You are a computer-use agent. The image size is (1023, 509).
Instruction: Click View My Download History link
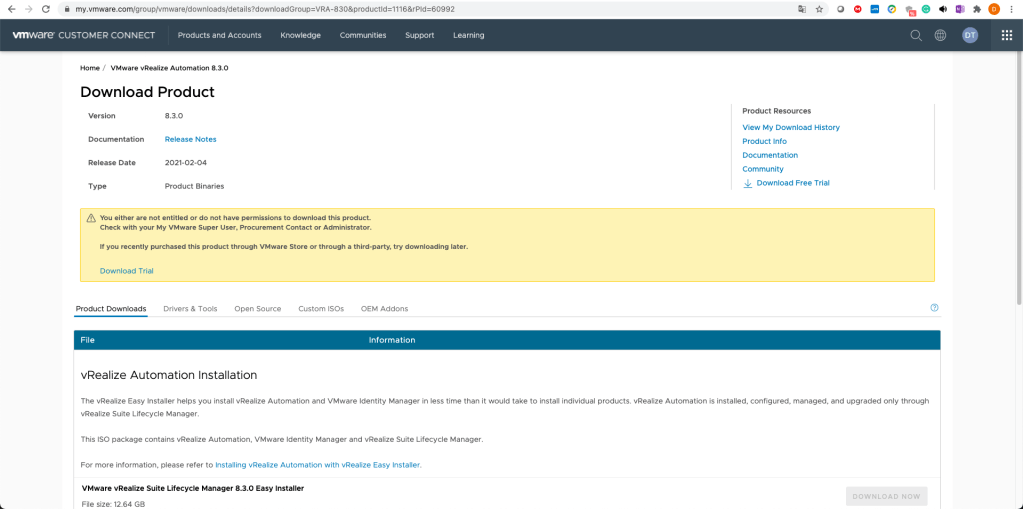[x=791, y=128]
